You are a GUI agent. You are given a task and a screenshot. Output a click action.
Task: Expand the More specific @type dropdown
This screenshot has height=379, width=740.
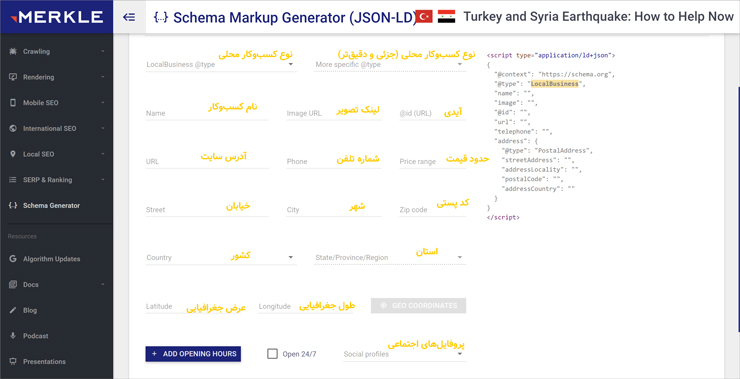(390, 65)
